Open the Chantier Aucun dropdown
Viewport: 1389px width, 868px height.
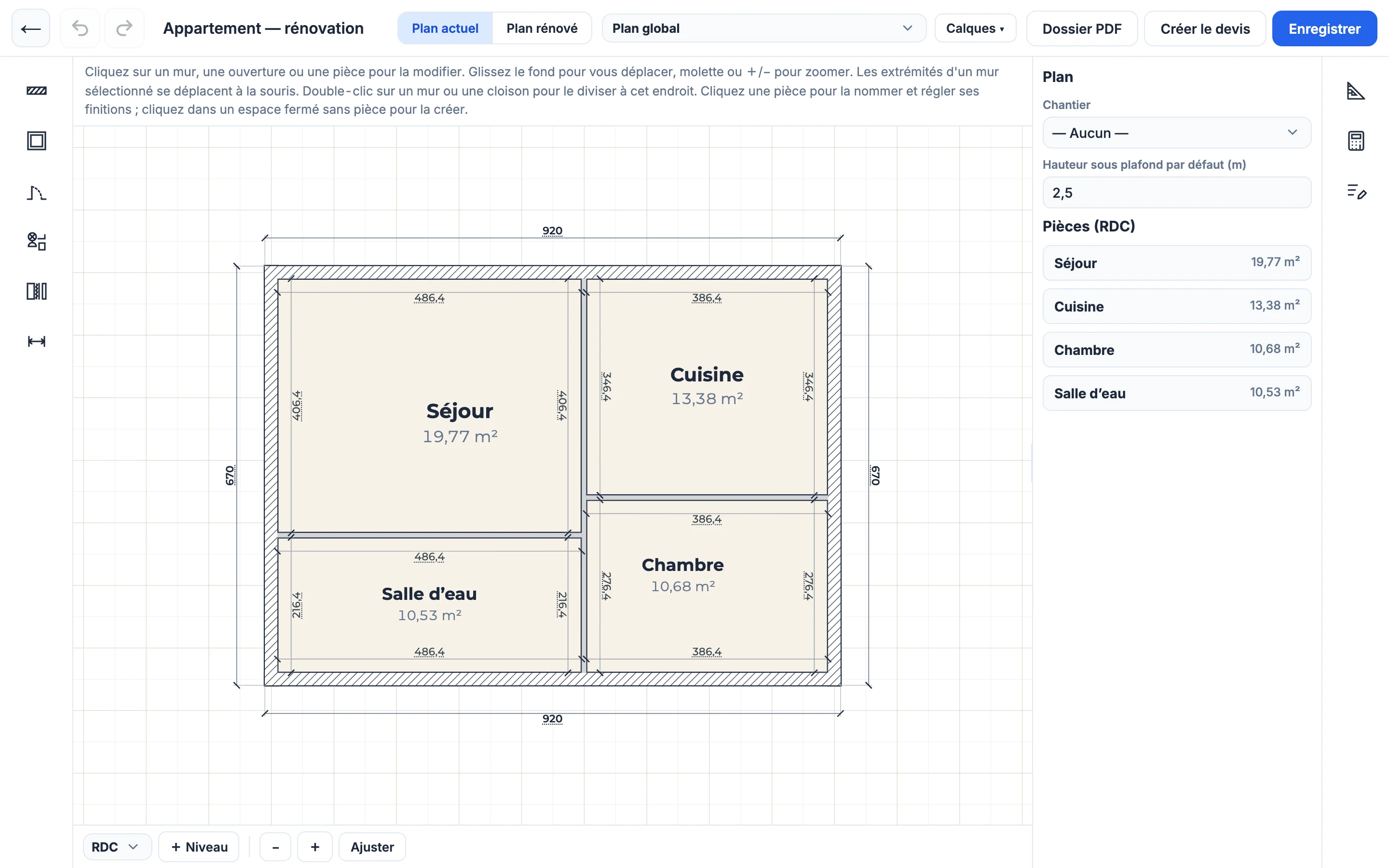[1177, 133]
